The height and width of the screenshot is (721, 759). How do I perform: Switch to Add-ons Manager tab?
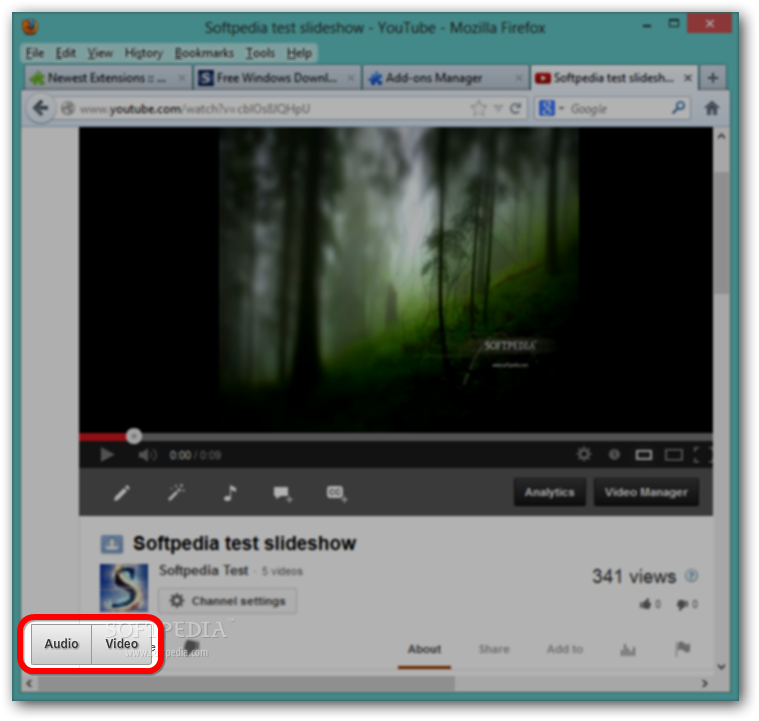click(445, 78)
